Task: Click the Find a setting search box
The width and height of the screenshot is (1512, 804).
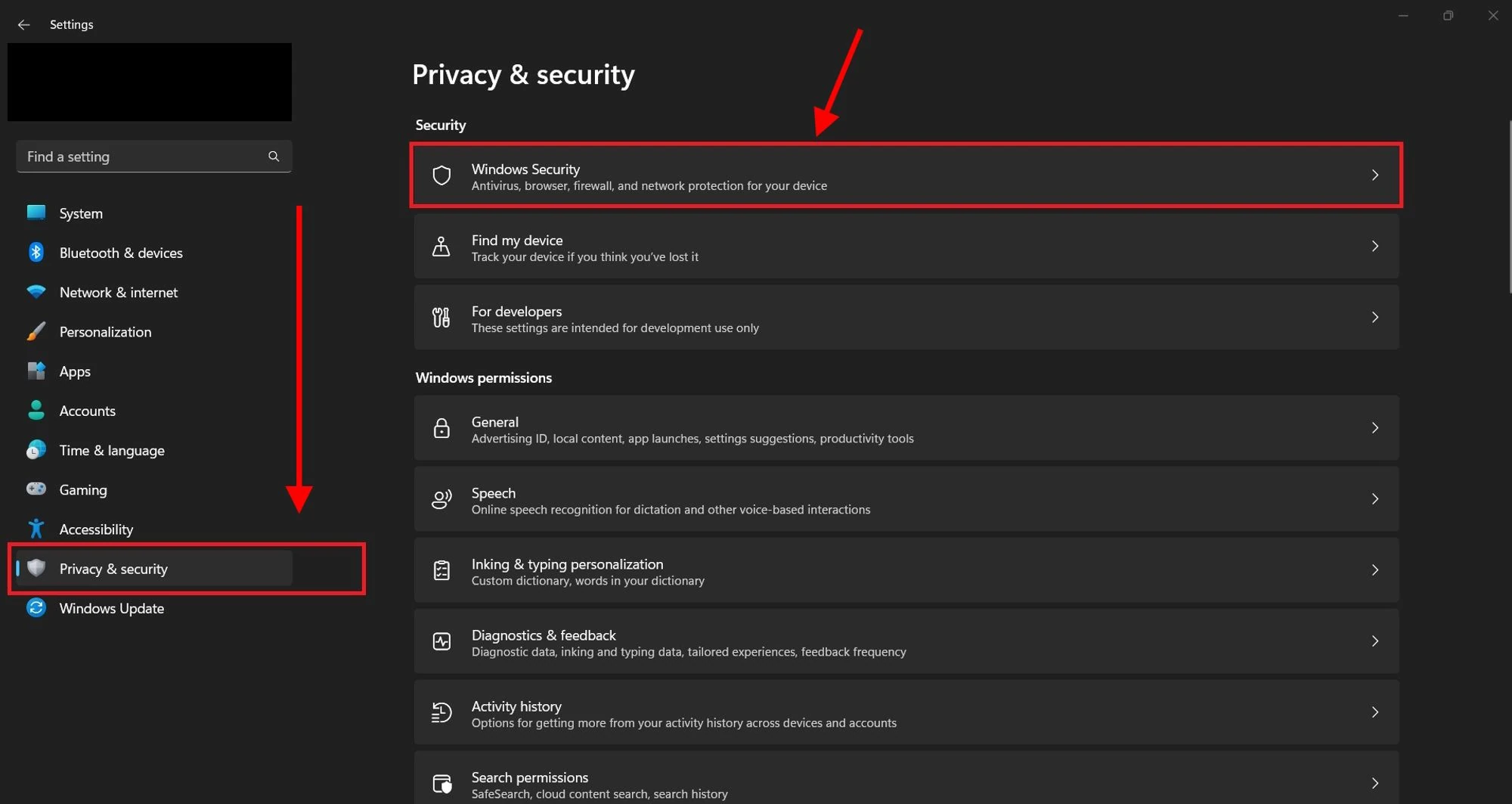Action: click(x=144, y=157)
